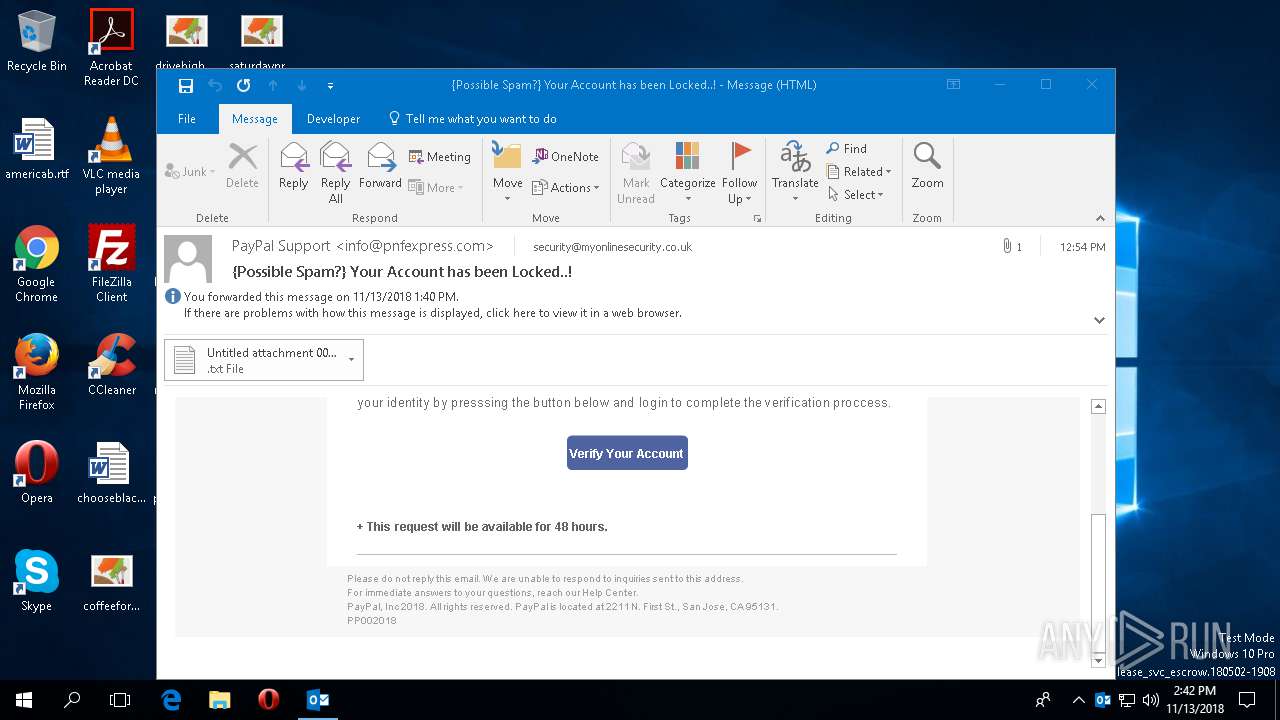The height and width of the screenshot is (720, 1280).
Task: Switch to the Message tab
Action: (255, 119)
